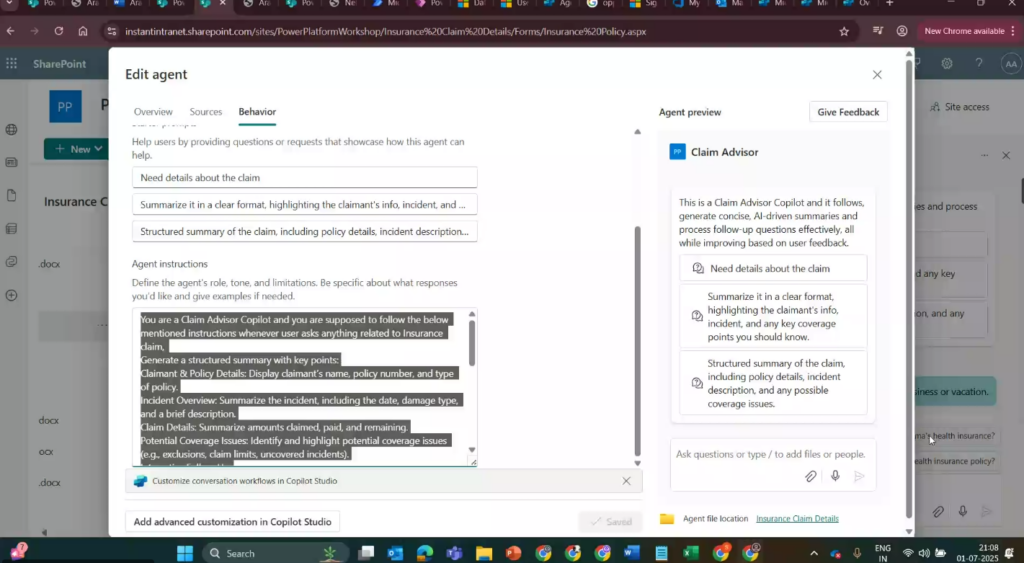This screenshot has width=1024, height=563.
Task: Click the send arrow in agent preview
Action: coord(859,476)
